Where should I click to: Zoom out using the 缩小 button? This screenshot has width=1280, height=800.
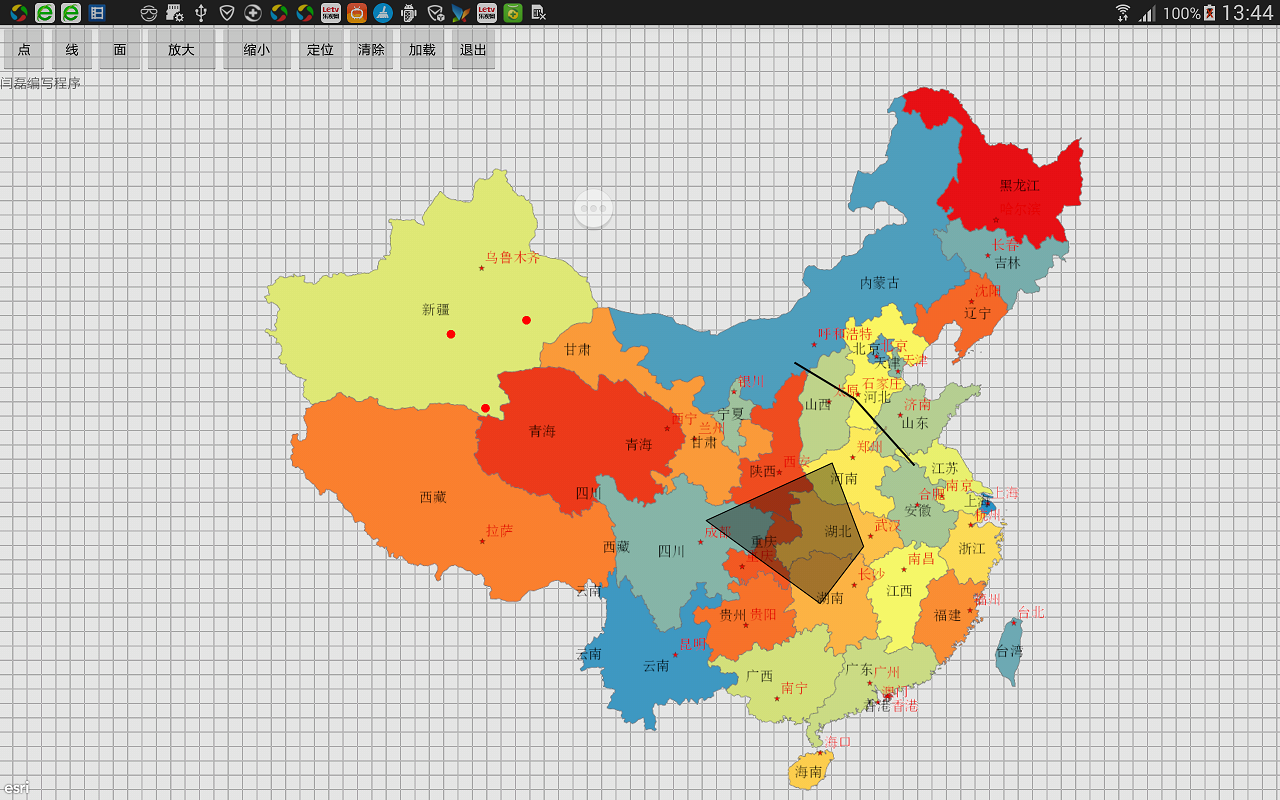[257, 49]
